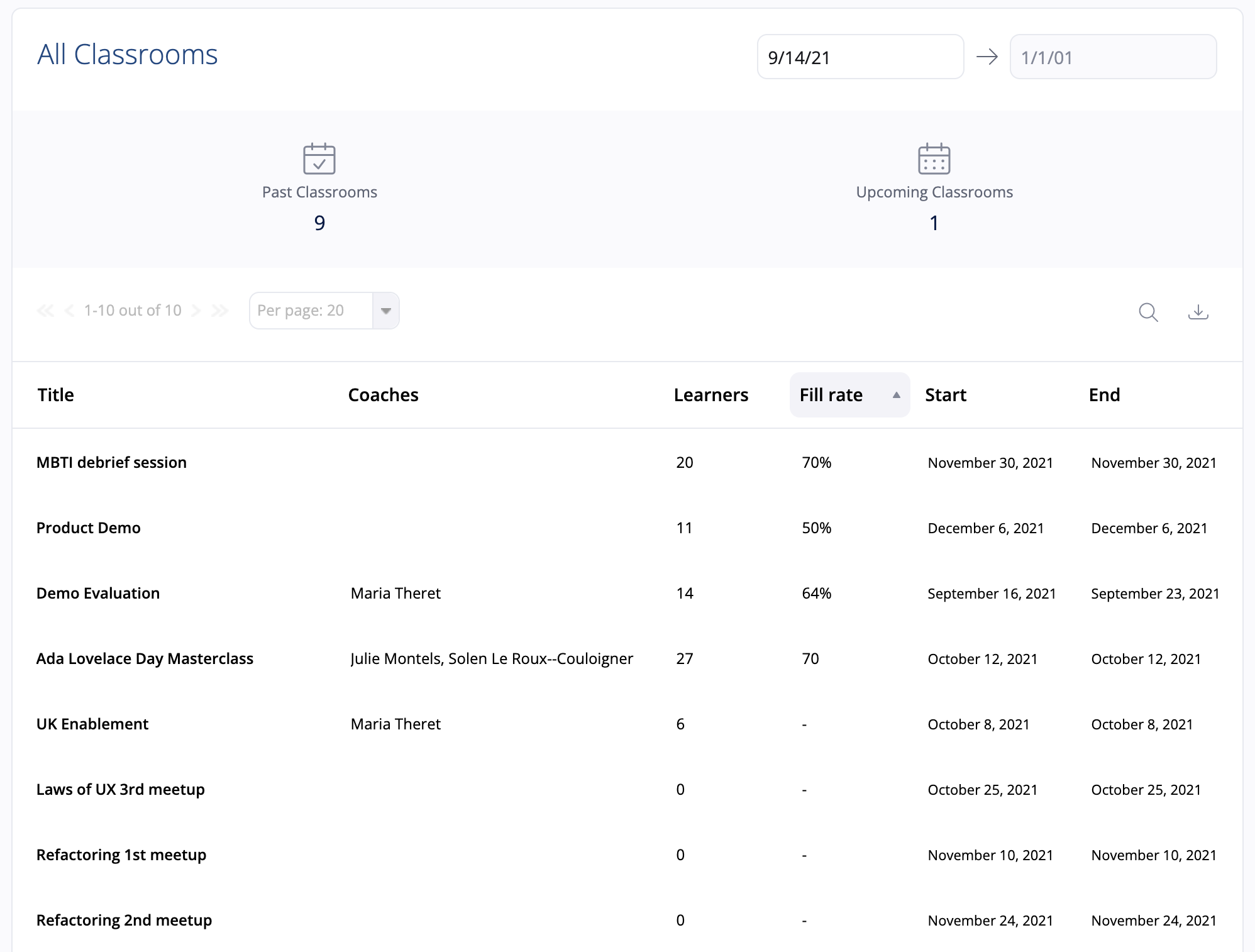Download the classrooms list export
The height and width of the screenshot is (952, 1255).
pyautogui.click(x=1198, y=312)
